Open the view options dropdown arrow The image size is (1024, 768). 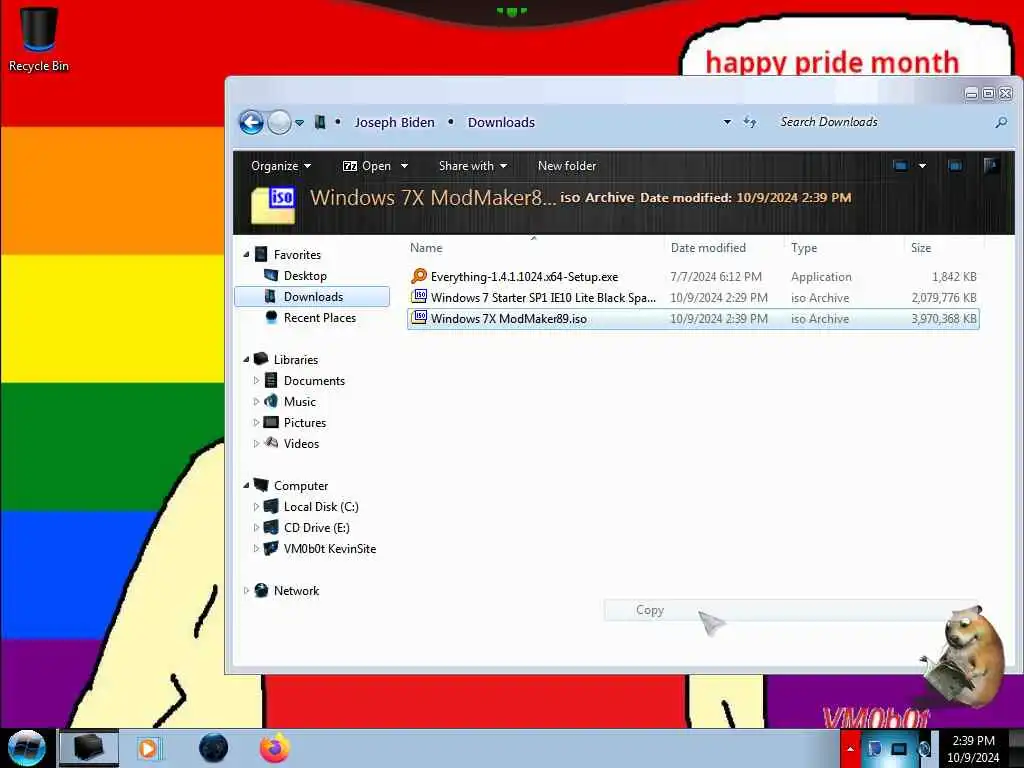922,166
